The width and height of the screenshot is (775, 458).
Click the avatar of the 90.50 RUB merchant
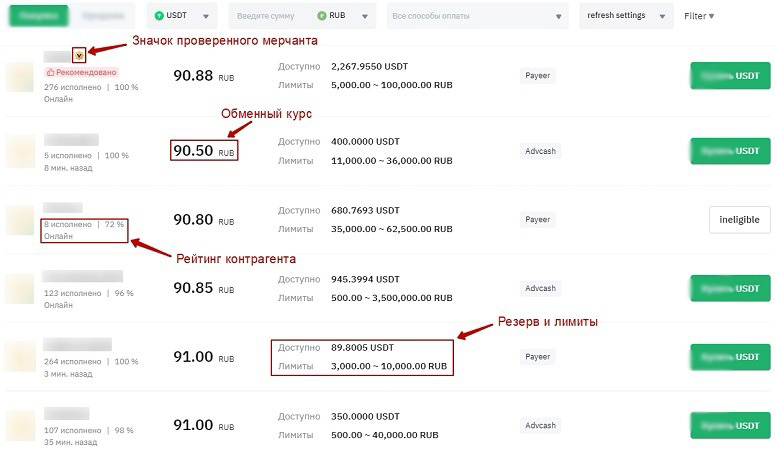coord(20,151)
